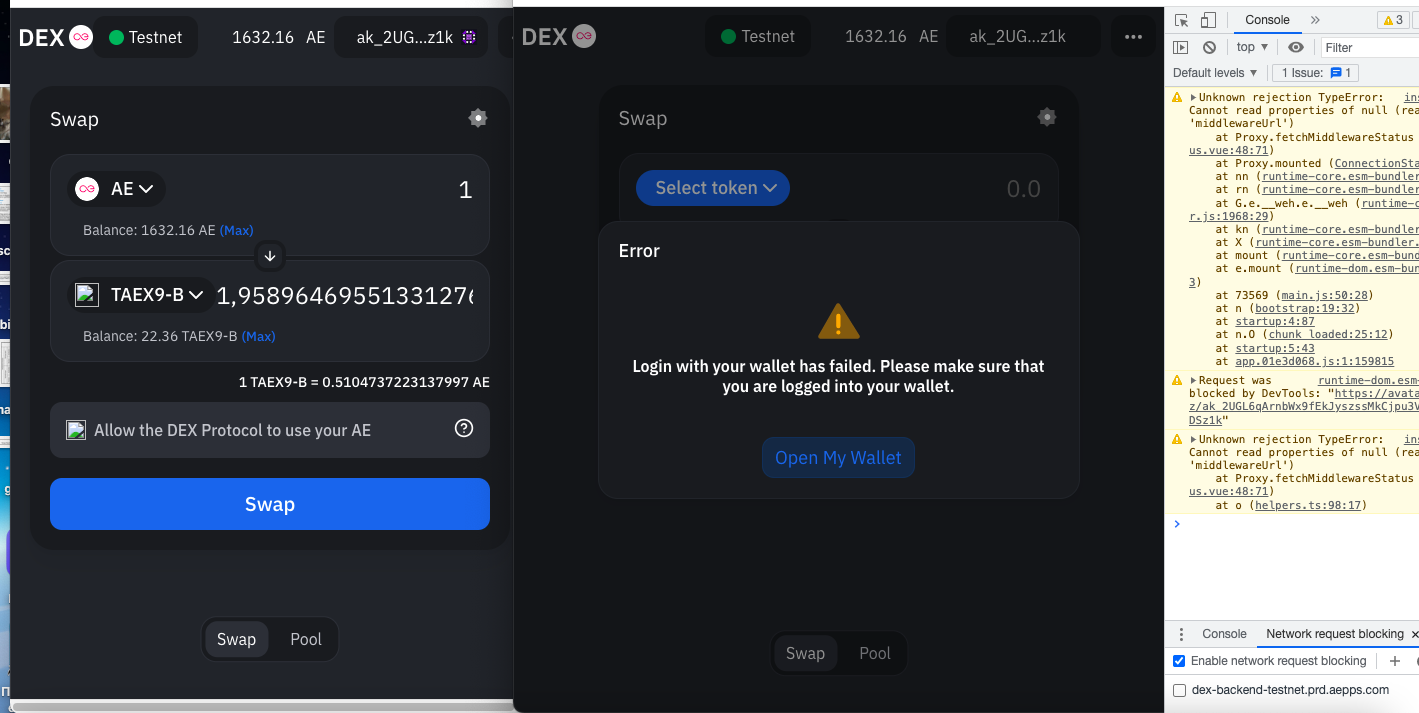The height and width of the screenshot is (713, 1419).
Task: Click the TAEX9-B amount input field
Action: coord(345,294)
